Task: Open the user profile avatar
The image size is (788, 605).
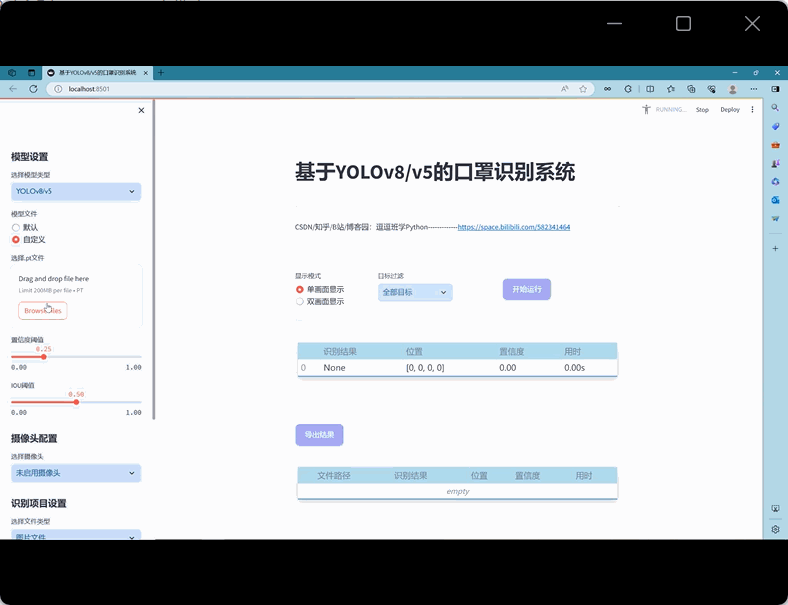Action: coord(732,89)
